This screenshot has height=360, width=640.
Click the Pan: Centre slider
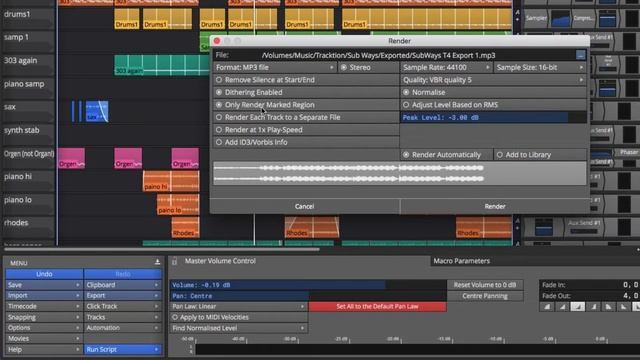[x=308, y=296]
